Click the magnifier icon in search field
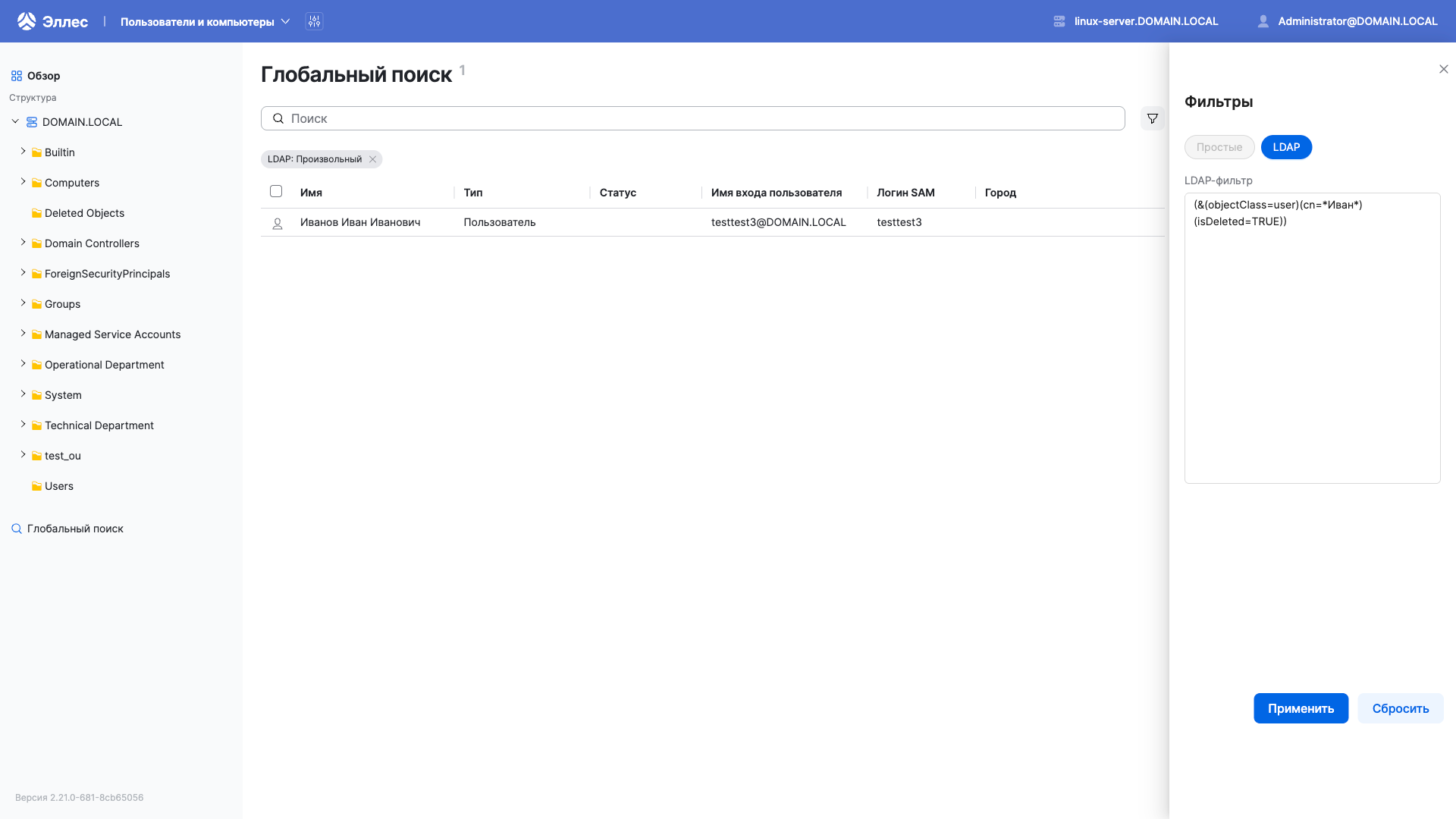The image size is (1456, 819). pyautogui.click(x=278, y=118)
